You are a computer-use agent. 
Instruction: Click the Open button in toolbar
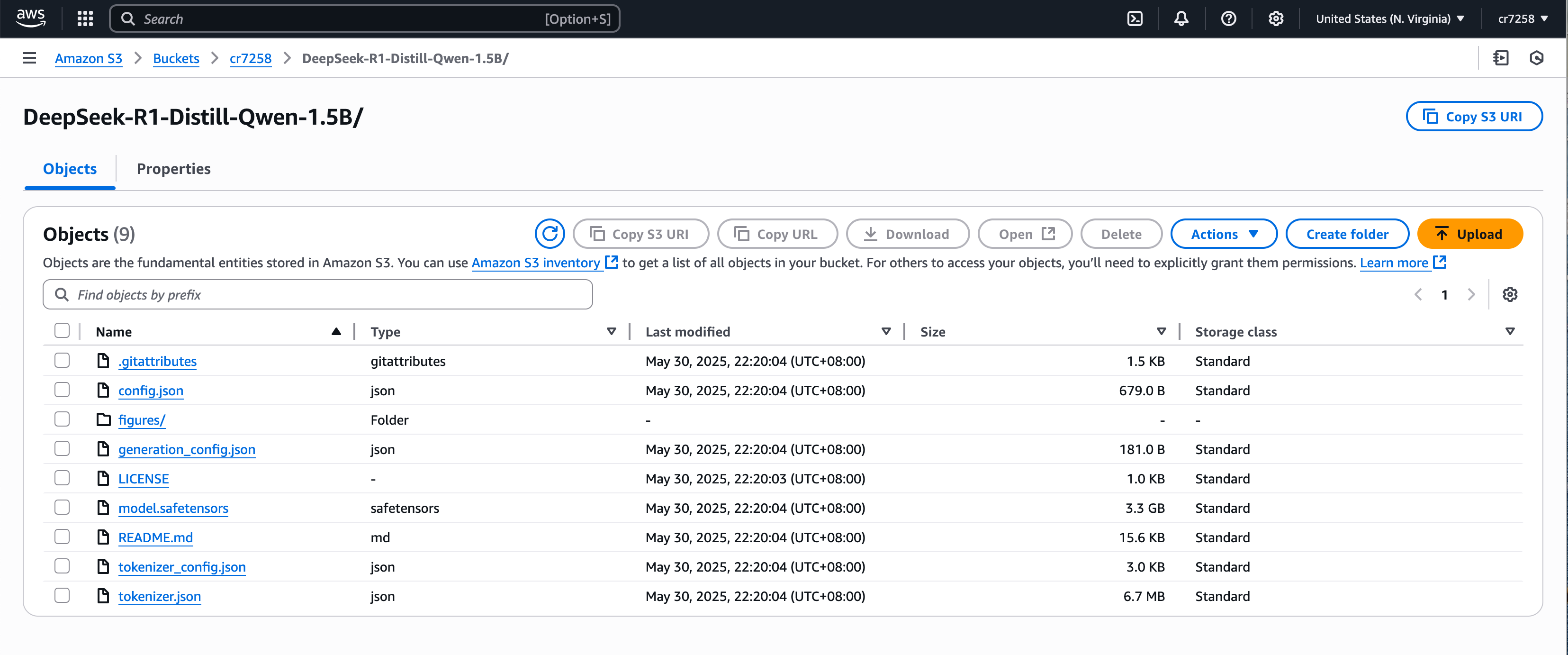pyautogui.click(x=1025, y=234)
